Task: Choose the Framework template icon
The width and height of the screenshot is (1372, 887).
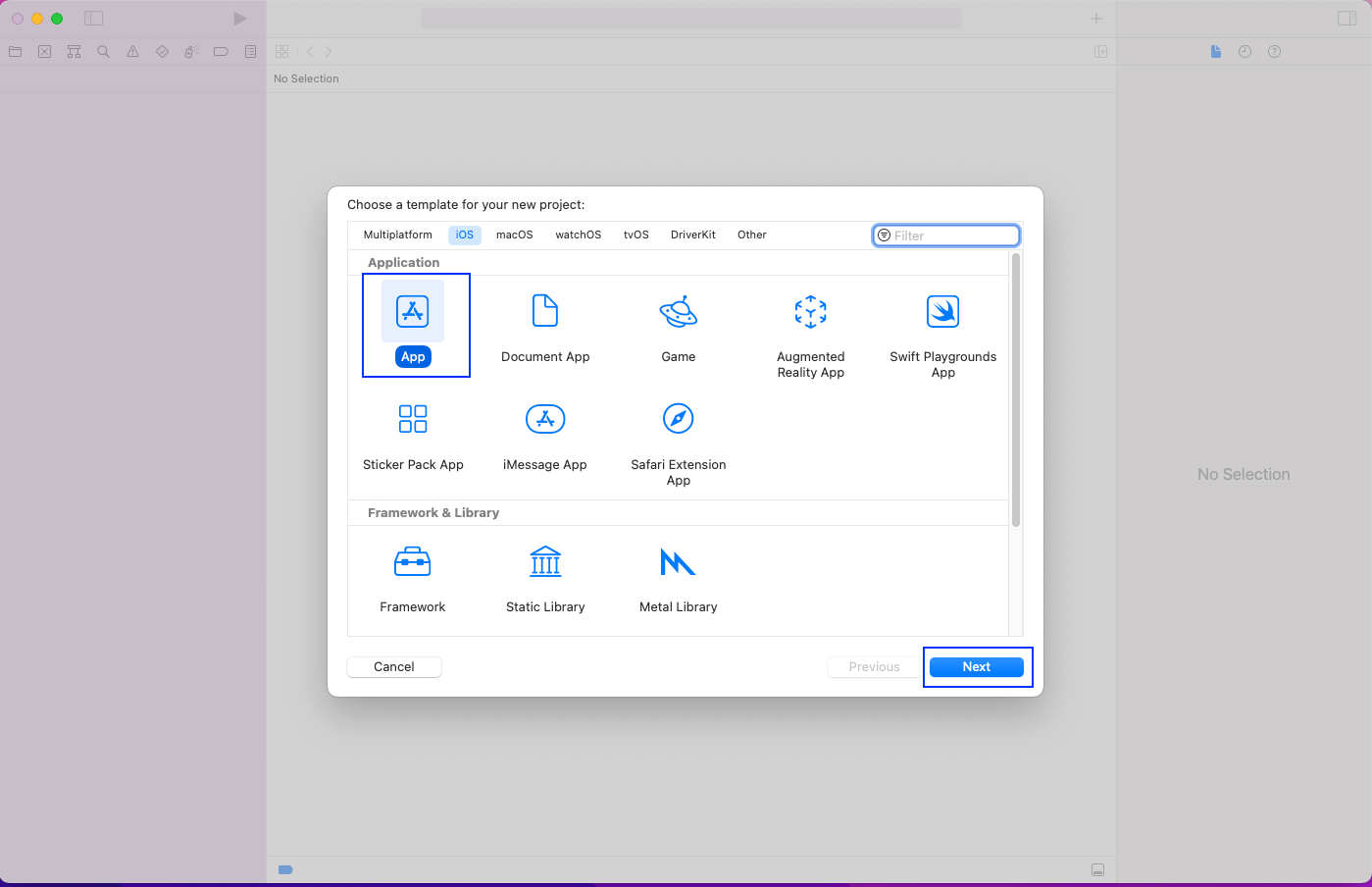Action: (x=413, y=562)
